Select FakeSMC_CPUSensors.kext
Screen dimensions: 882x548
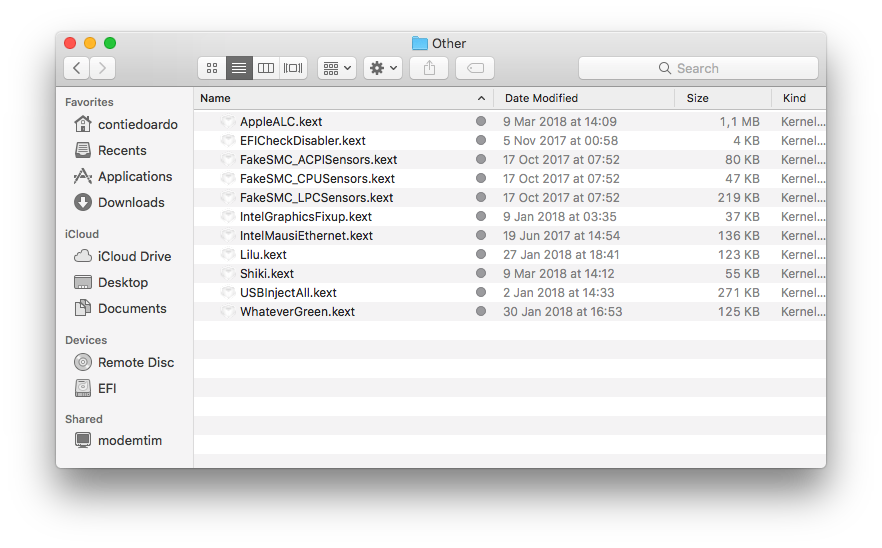pyautogui.click(x=317, y=178)
